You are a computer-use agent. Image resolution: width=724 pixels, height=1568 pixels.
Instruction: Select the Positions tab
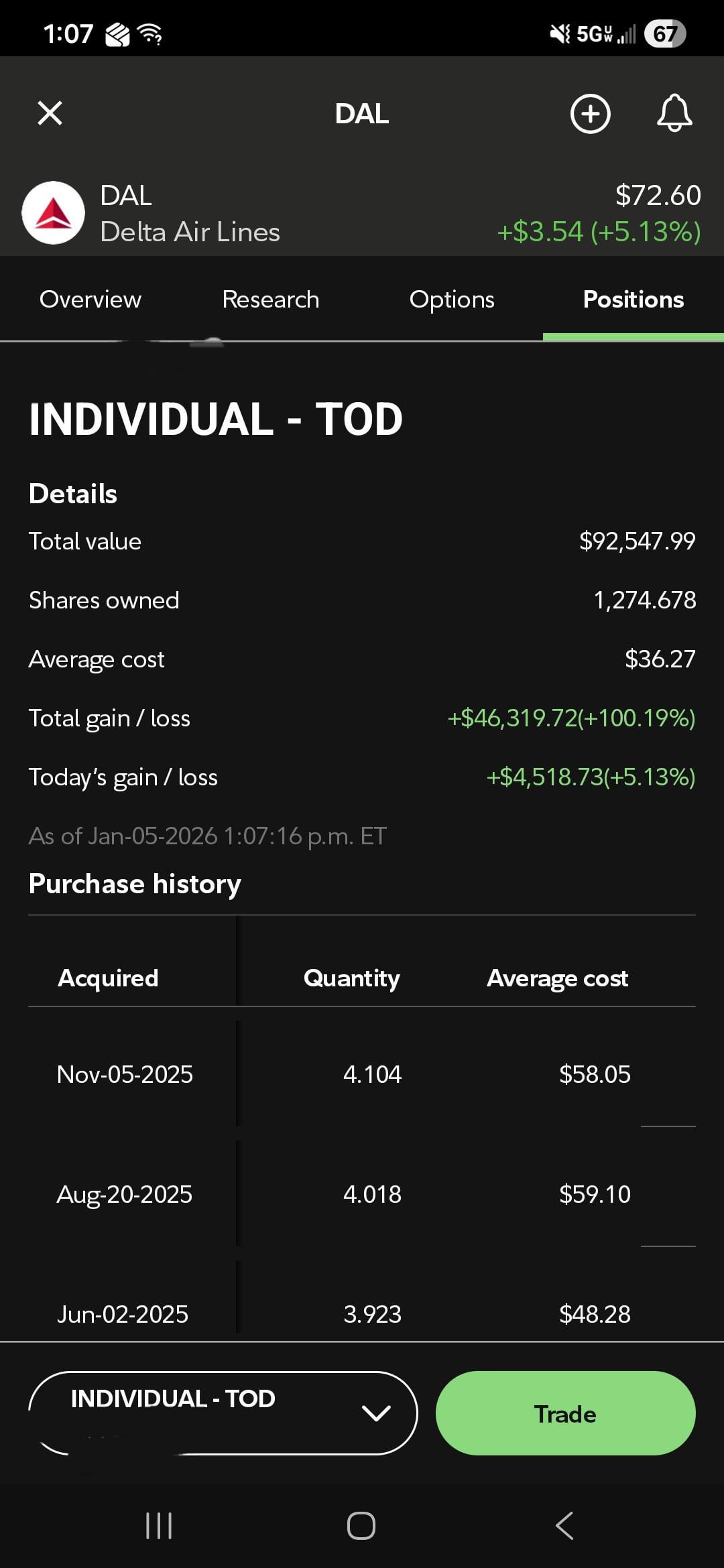[633, 300]
